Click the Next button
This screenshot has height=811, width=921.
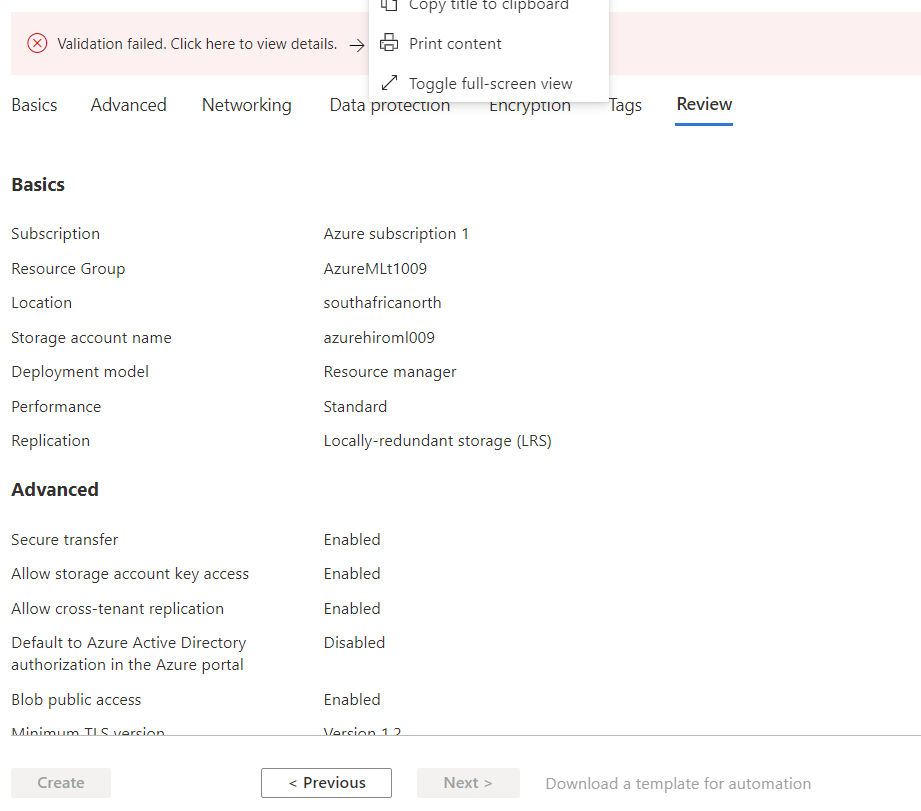coord(468,783)
